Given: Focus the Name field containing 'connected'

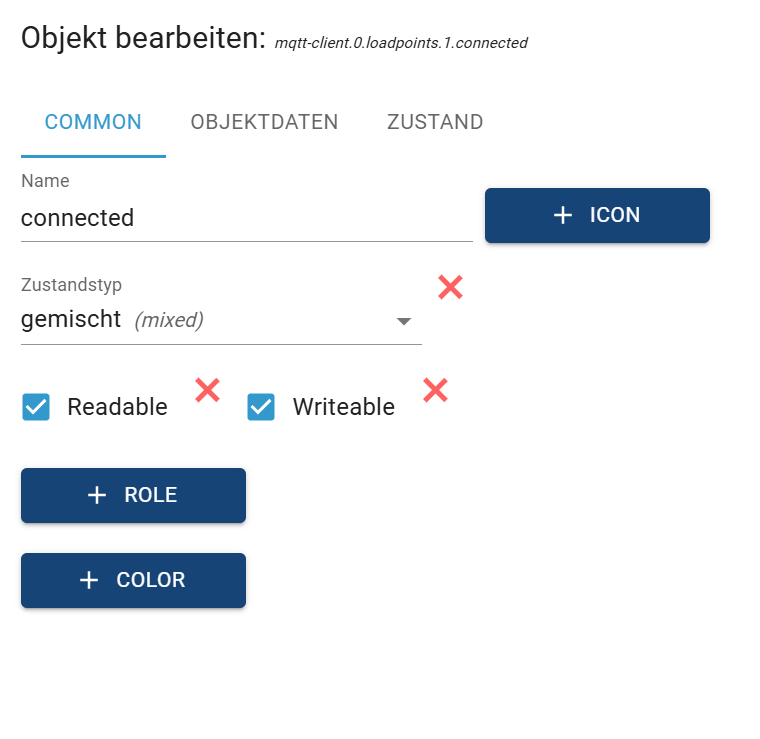Looking at the screenshot, I should [x=245, y=218].
